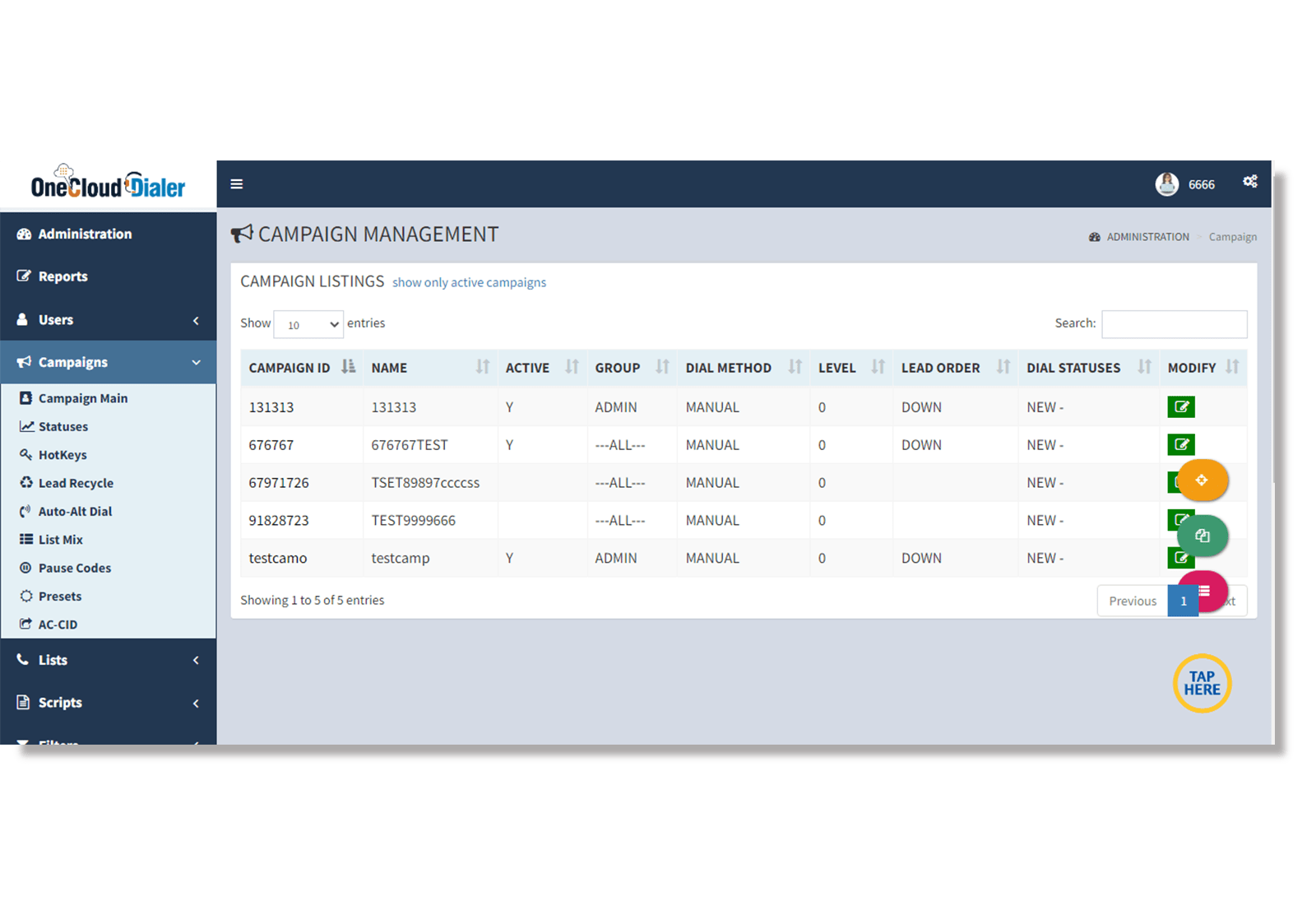Image resolution: width=1316 pixels, height=924 pixels.
Task: Open the Campaign Main sidebar item
Action: click(x=82, y=397)
